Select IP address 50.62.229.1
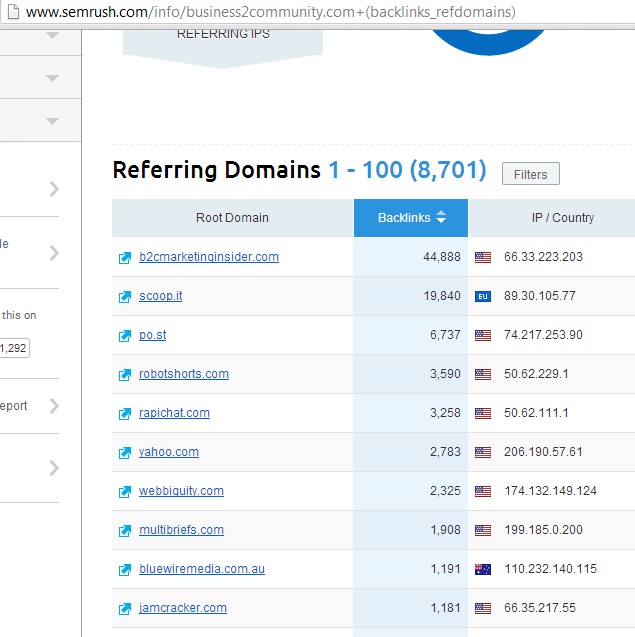Image resolution: width=635 pixels, height=637 pixels. (x=536, y=374)
